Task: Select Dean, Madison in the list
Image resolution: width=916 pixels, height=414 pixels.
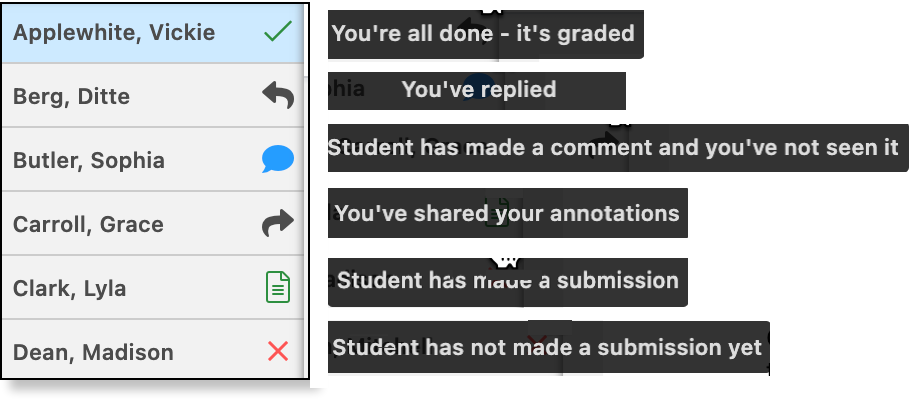Action: 153,349
